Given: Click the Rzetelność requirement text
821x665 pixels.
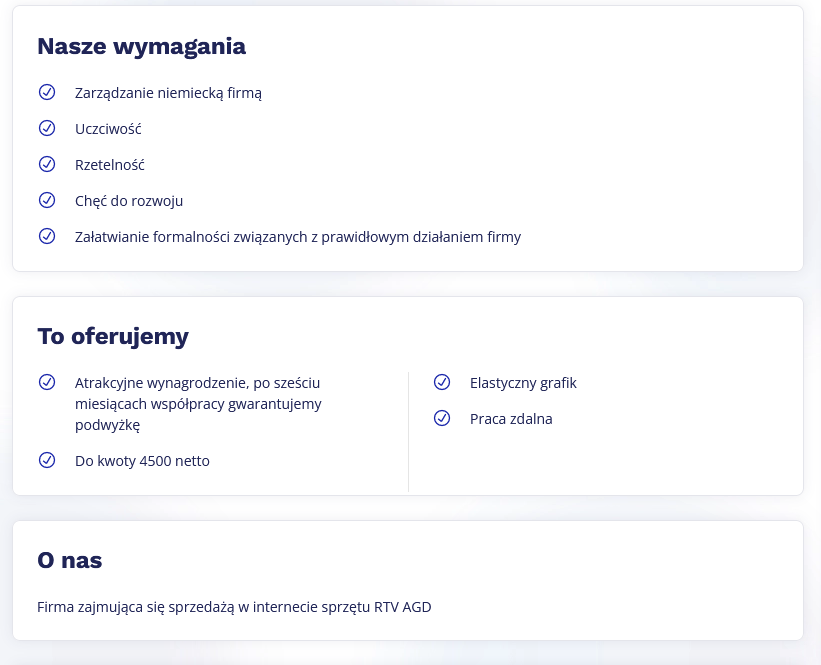Looking at the screenshot, I should [110, 165].
